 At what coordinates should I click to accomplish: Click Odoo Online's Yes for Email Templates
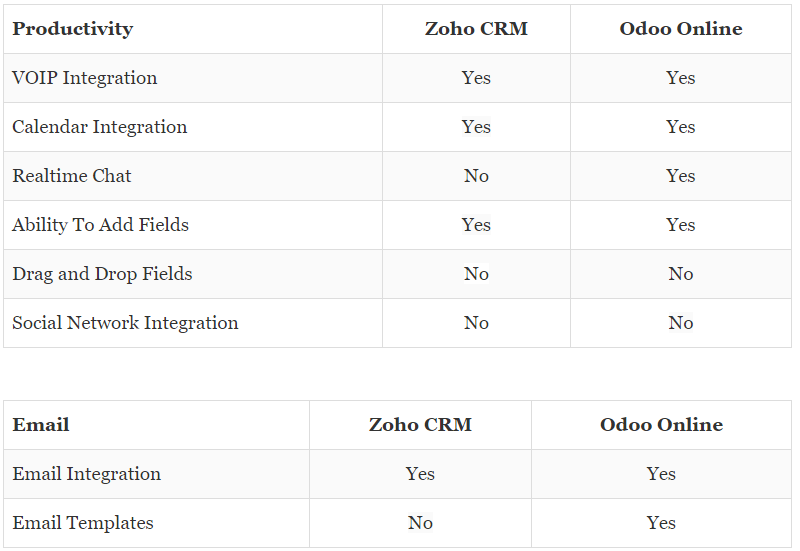pos(661,523)
